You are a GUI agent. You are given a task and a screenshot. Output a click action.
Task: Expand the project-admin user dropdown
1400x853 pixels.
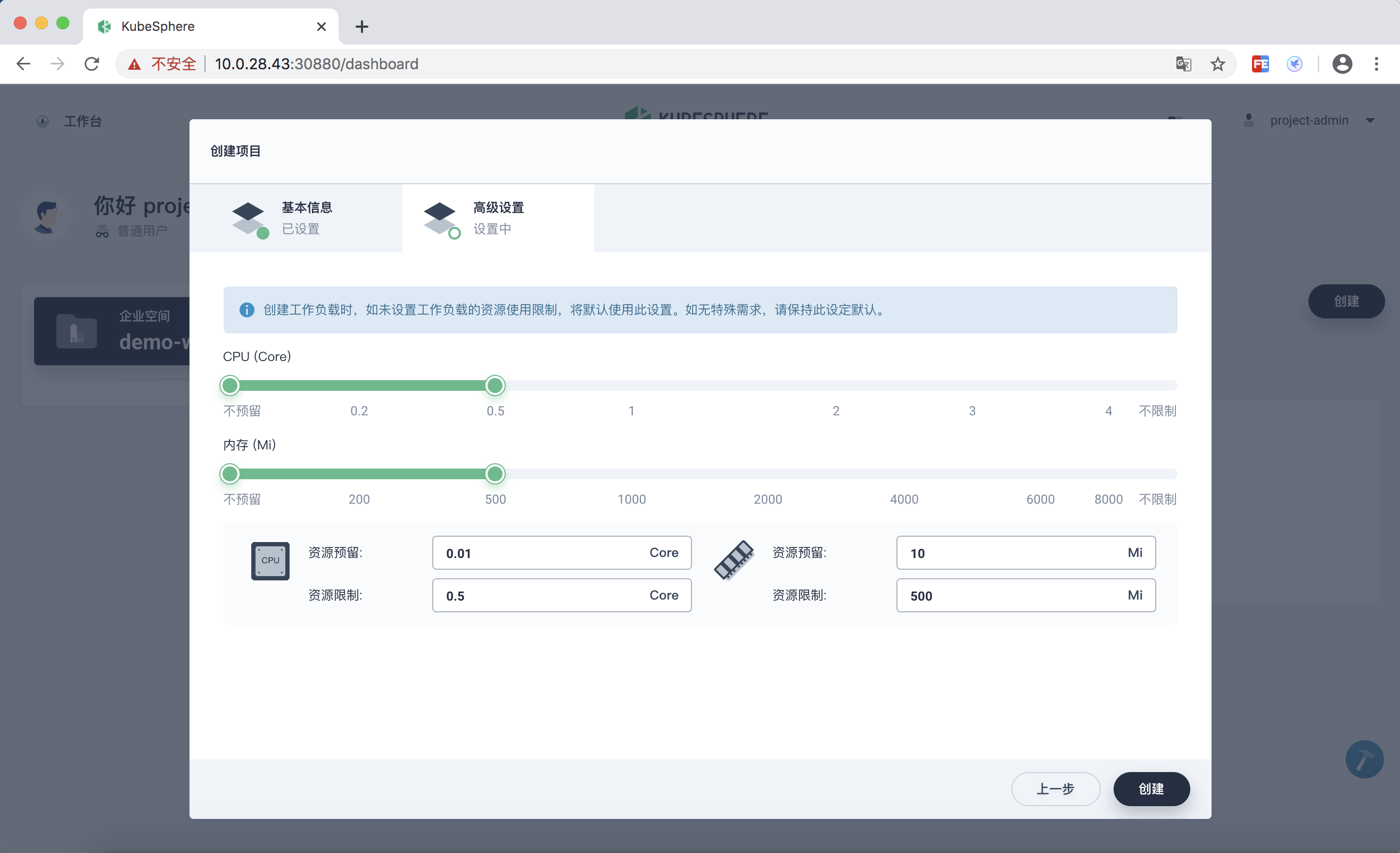point(1369,120)
